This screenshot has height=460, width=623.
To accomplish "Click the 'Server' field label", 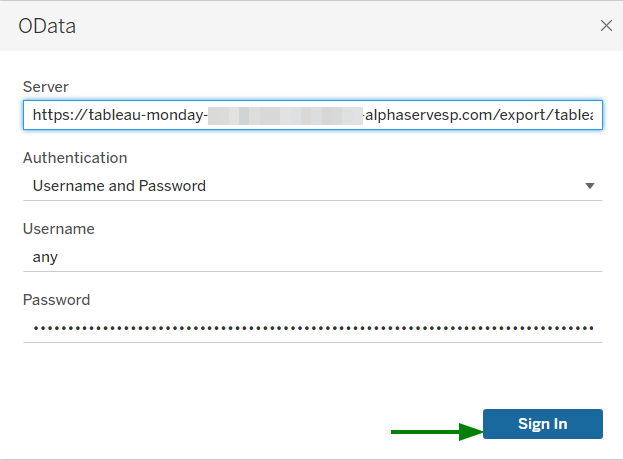I will [x=45, y=88].
